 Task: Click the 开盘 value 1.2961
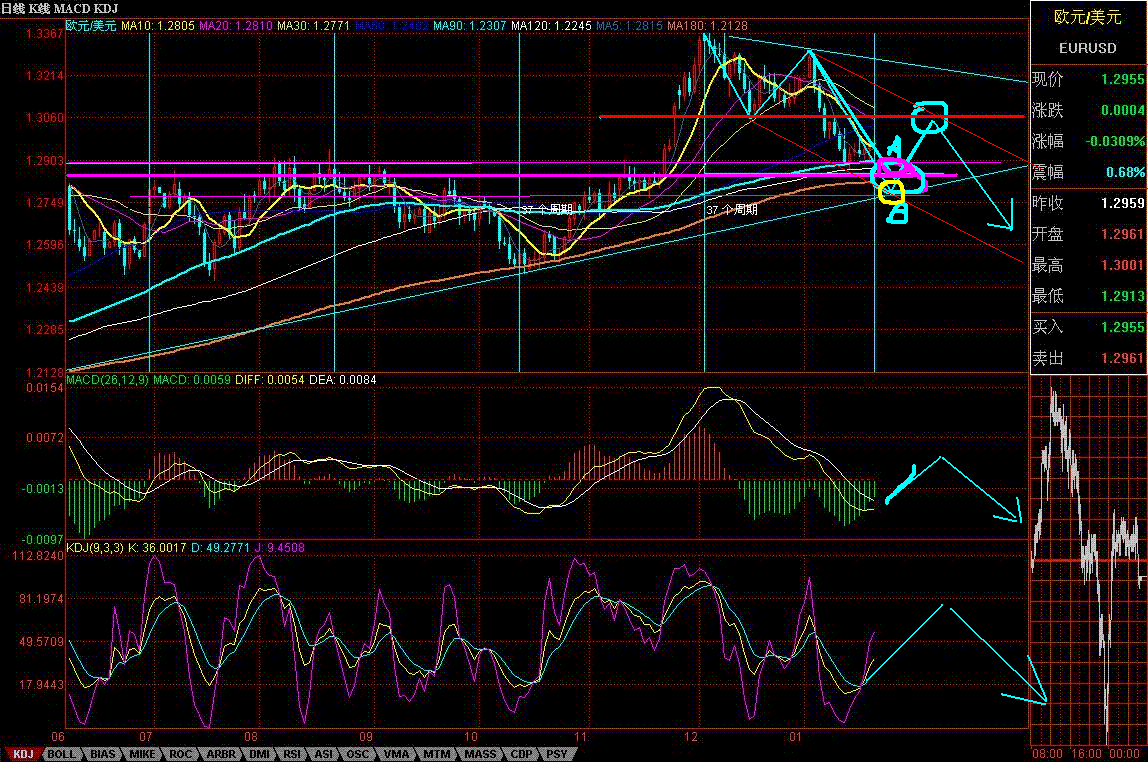[1122, 234]
